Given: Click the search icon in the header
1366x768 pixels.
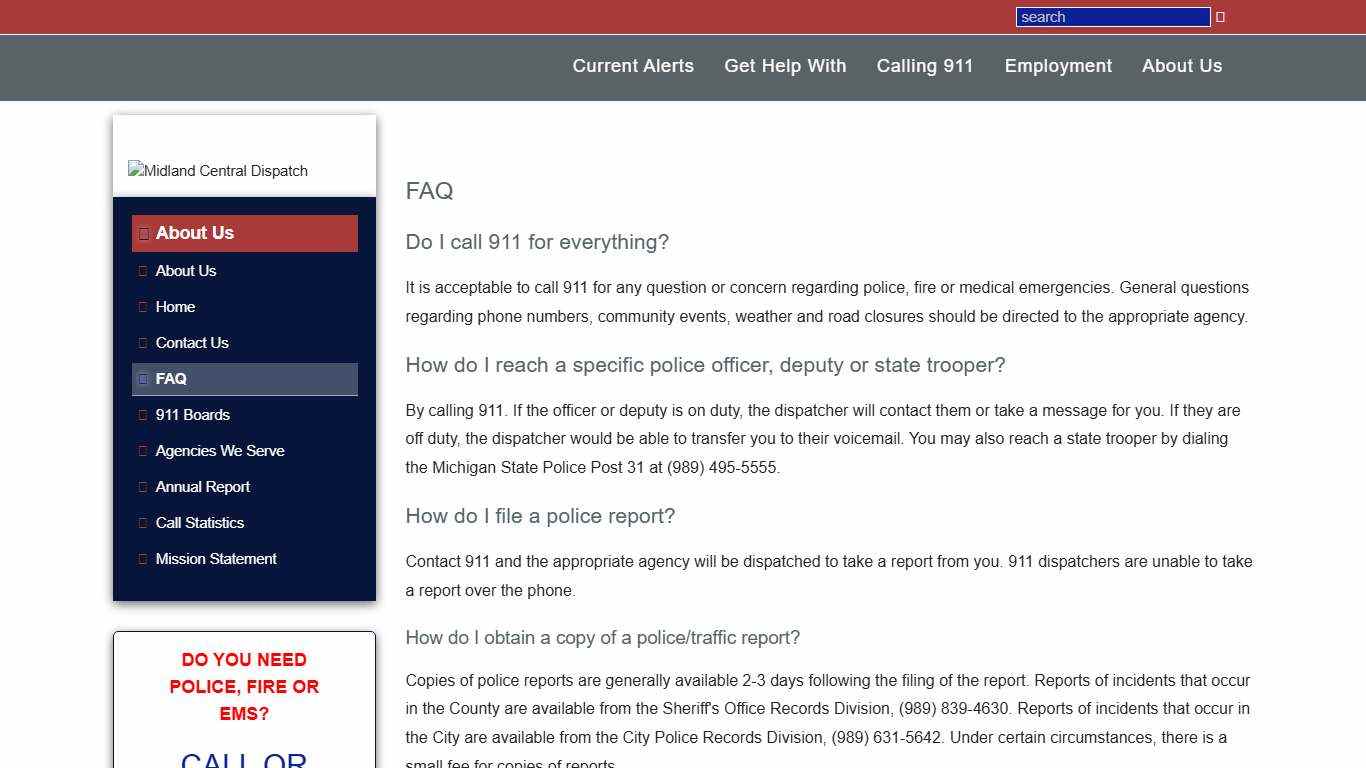Looking at the screenshot, I should pos(1219,16).
